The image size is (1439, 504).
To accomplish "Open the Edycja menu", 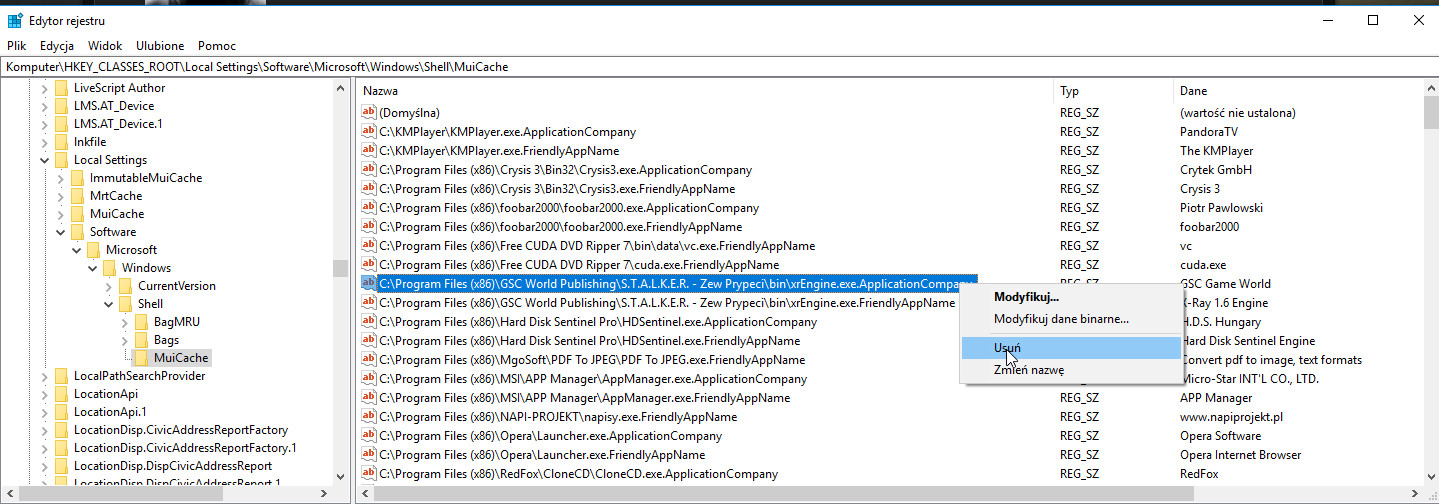I will 57,46.
